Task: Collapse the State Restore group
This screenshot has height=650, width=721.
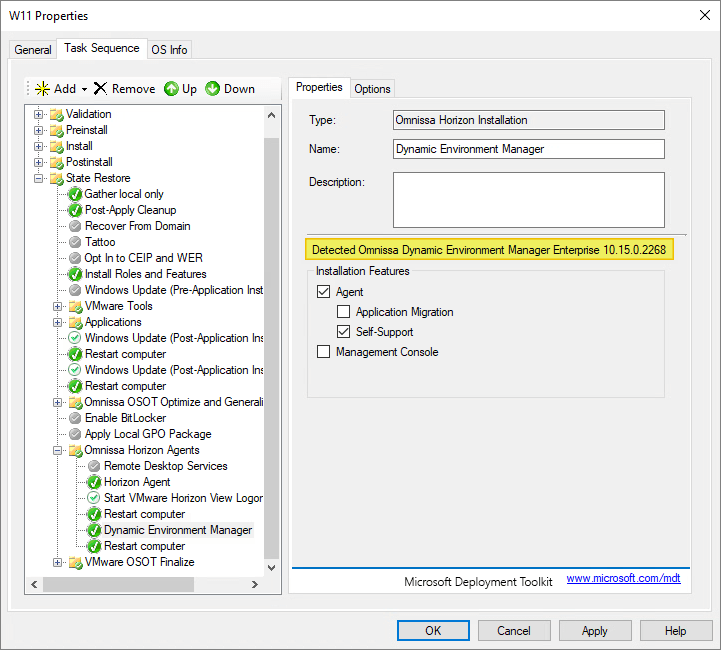Action: [x=39, y=178]
